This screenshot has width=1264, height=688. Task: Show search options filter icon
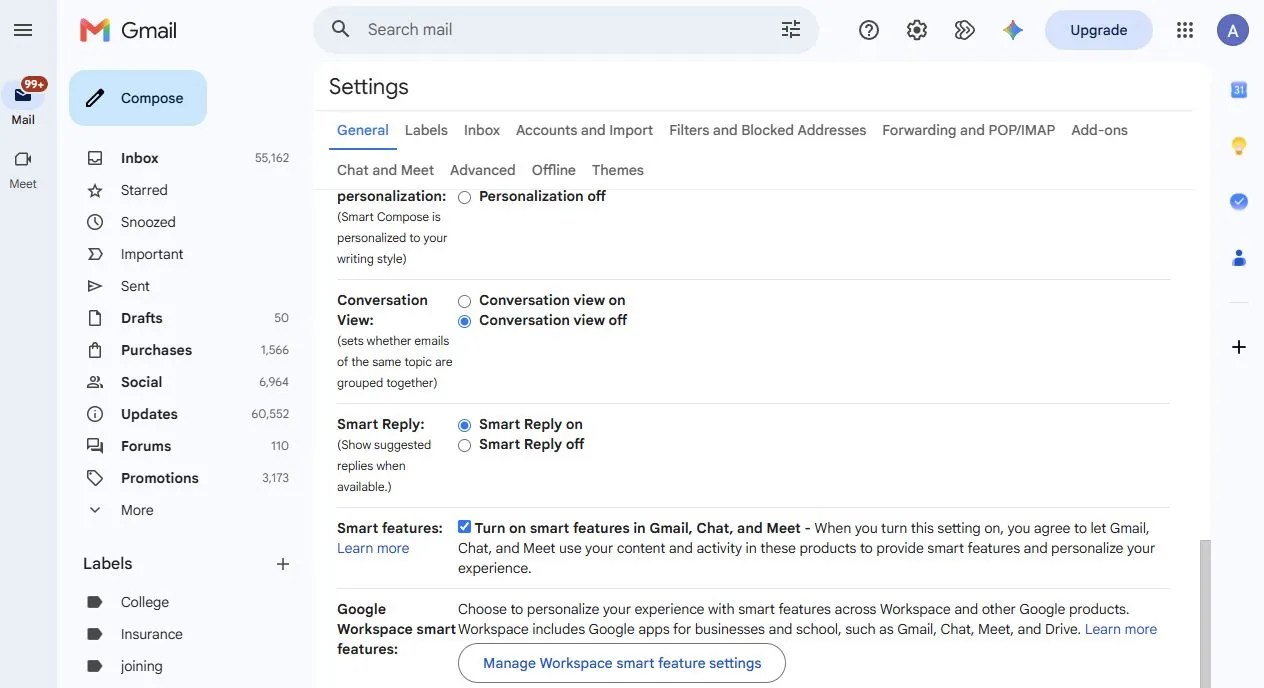pyautogui.click(x=791, y=30)
